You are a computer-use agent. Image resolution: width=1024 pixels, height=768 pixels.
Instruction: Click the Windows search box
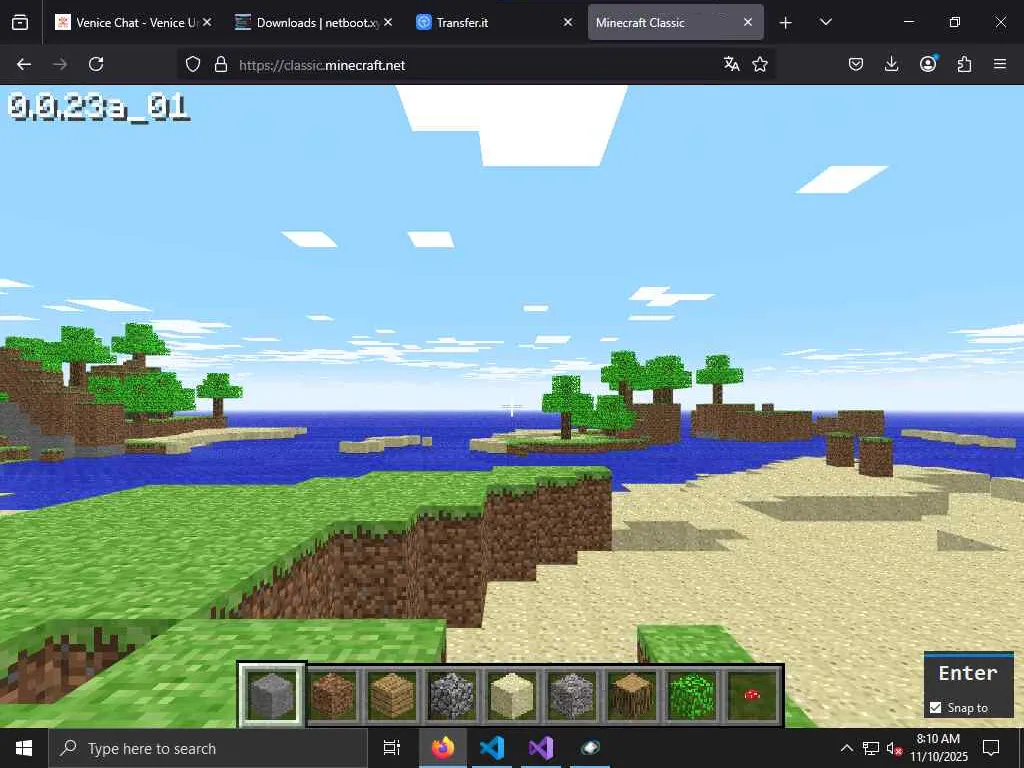[x=208, y=748]
